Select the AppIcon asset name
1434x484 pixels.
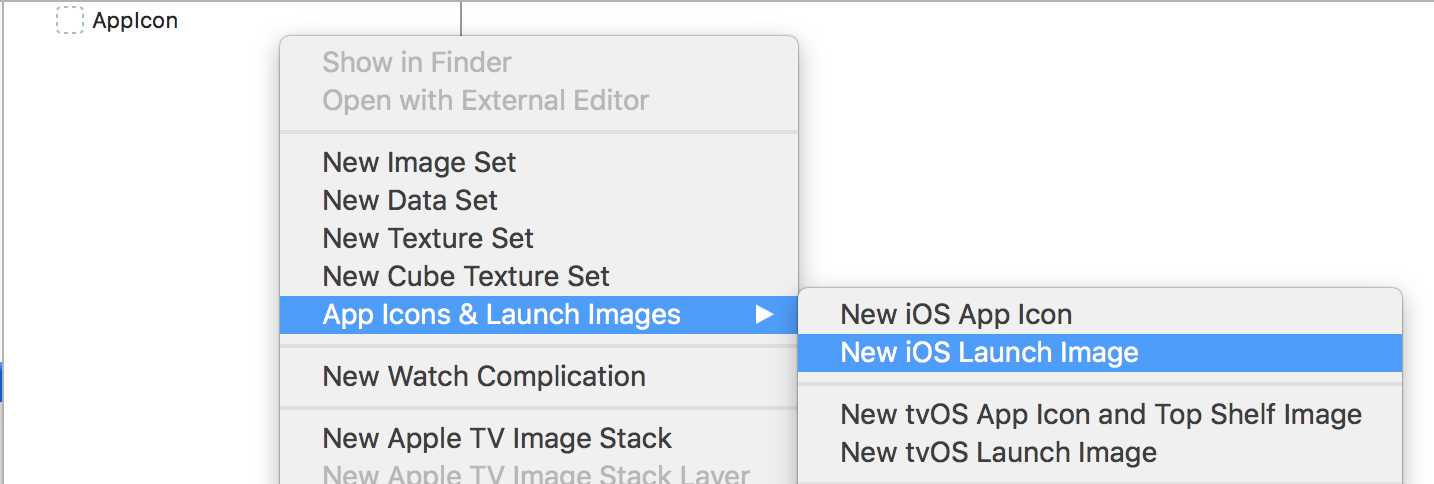(x=135, y=20)
